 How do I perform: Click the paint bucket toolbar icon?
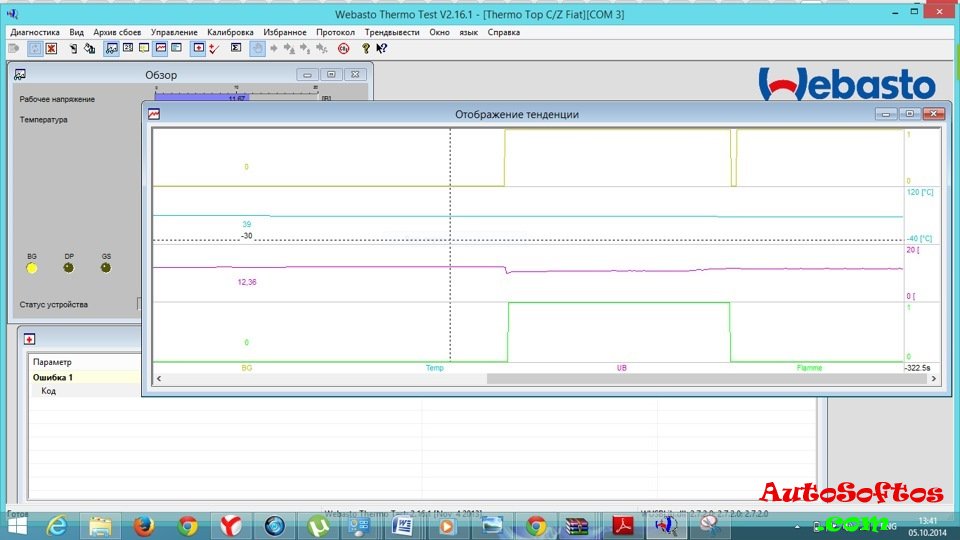[89, 48]
